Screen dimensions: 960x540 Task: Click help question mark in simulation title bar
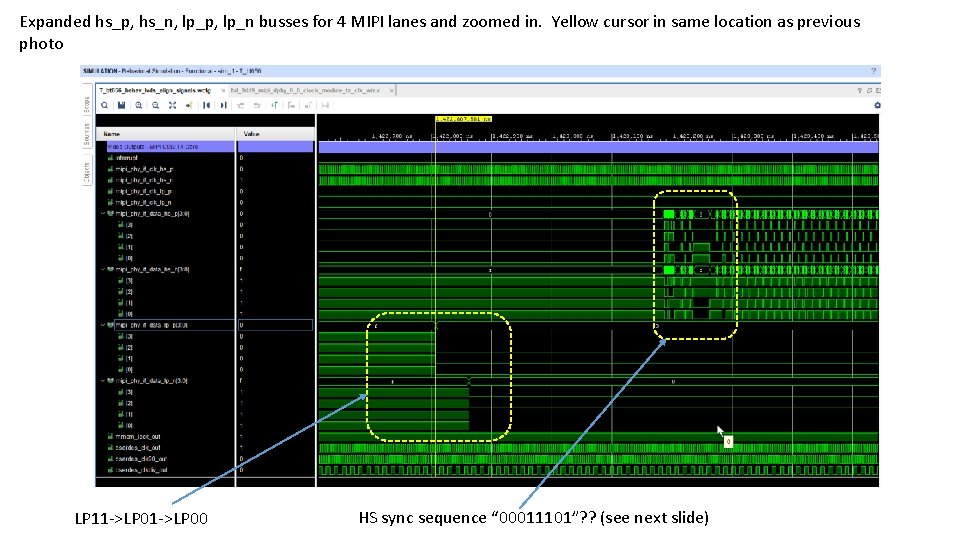click(x=874, y=71)
